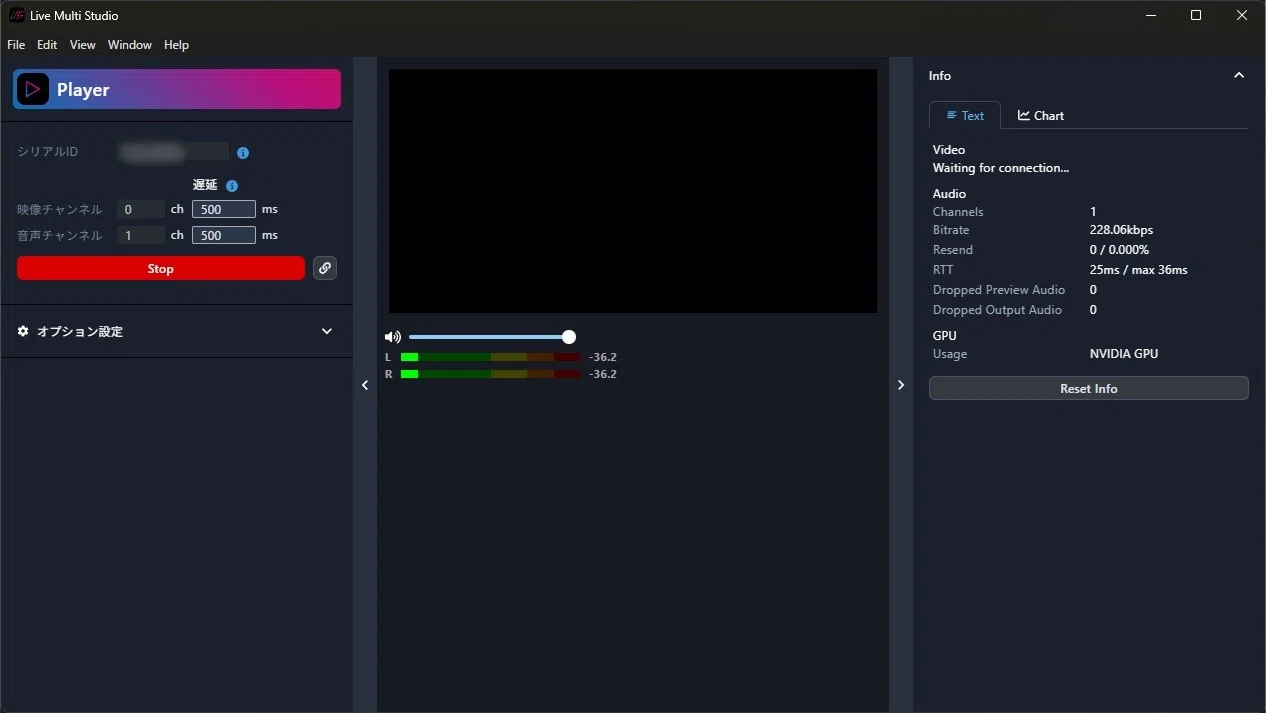
Task: Minimize the Live Multi Studio window
Action: (x=1150, y=15)
